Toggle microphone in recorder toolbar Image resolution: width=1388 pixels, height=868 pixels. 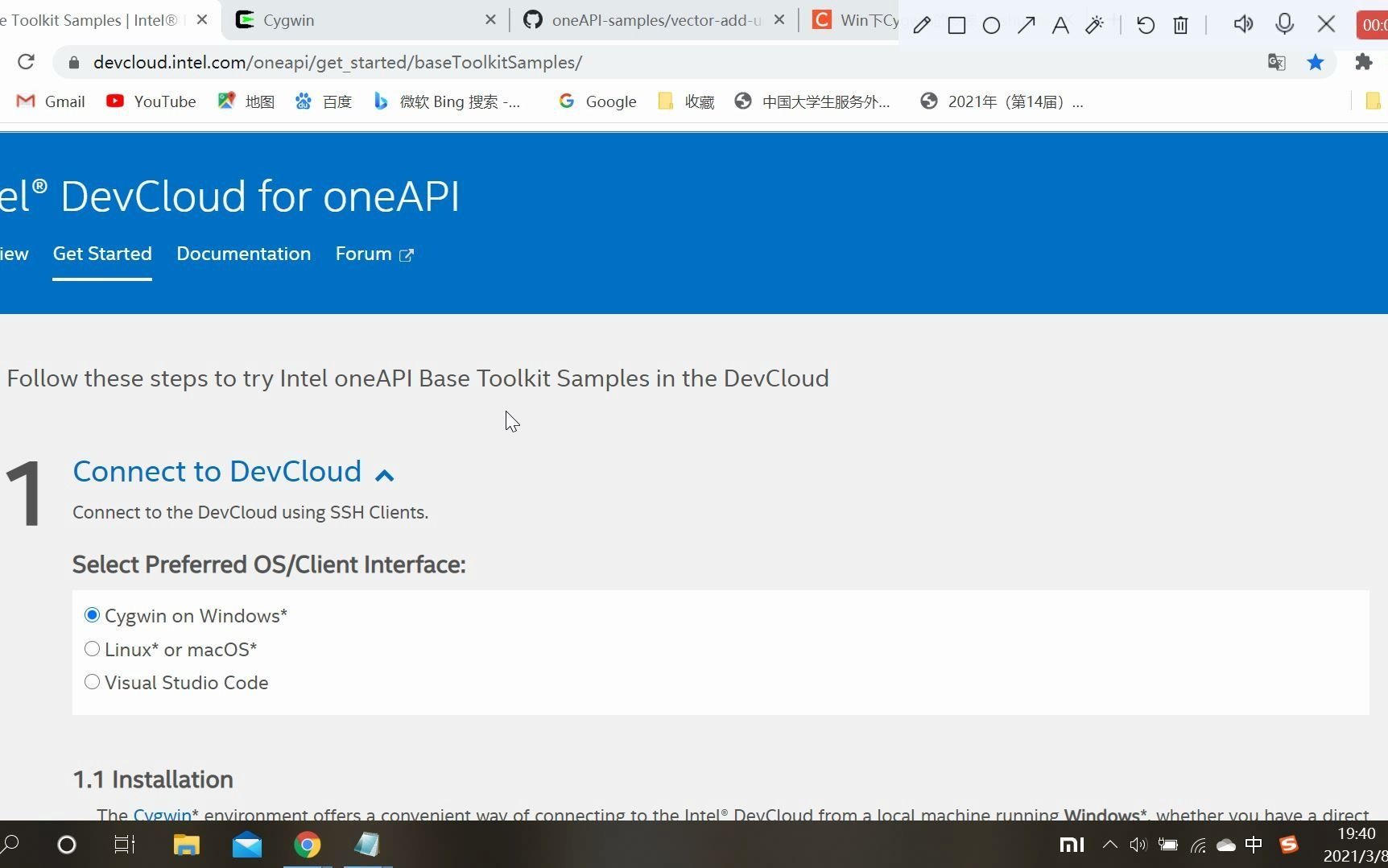point(1285,24)
